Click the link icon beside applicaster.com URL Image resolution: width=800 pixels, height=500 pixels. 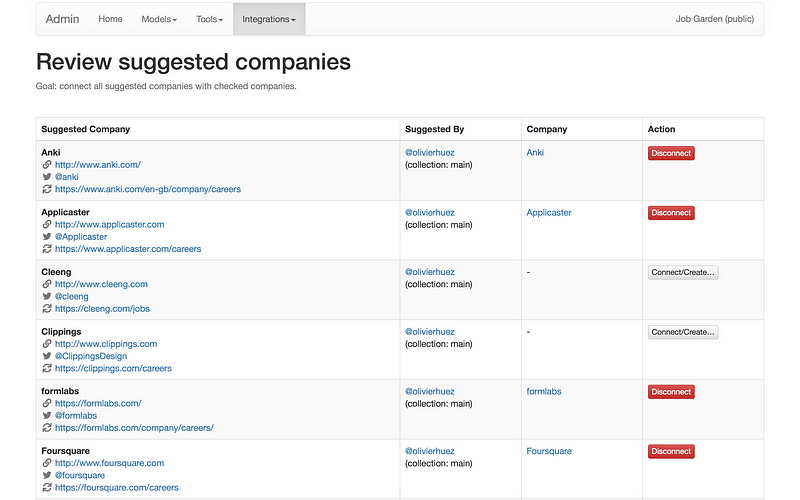[46, 224]
